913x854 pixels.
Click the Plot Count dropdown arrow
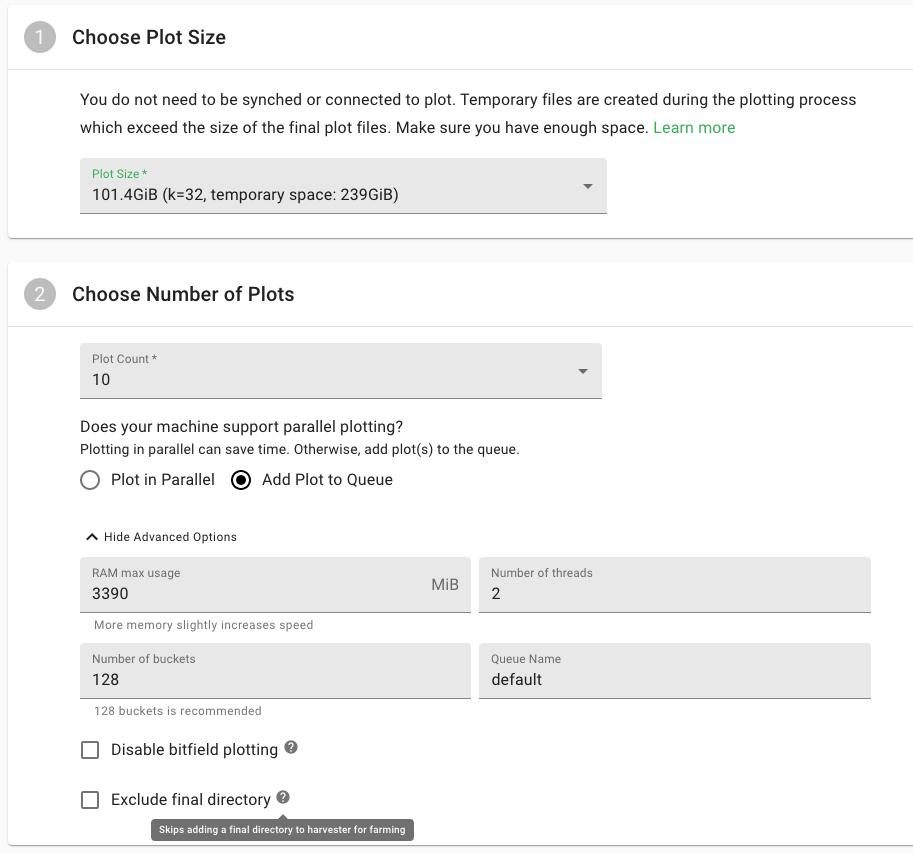pyautogui.click(x=583, y=371)
